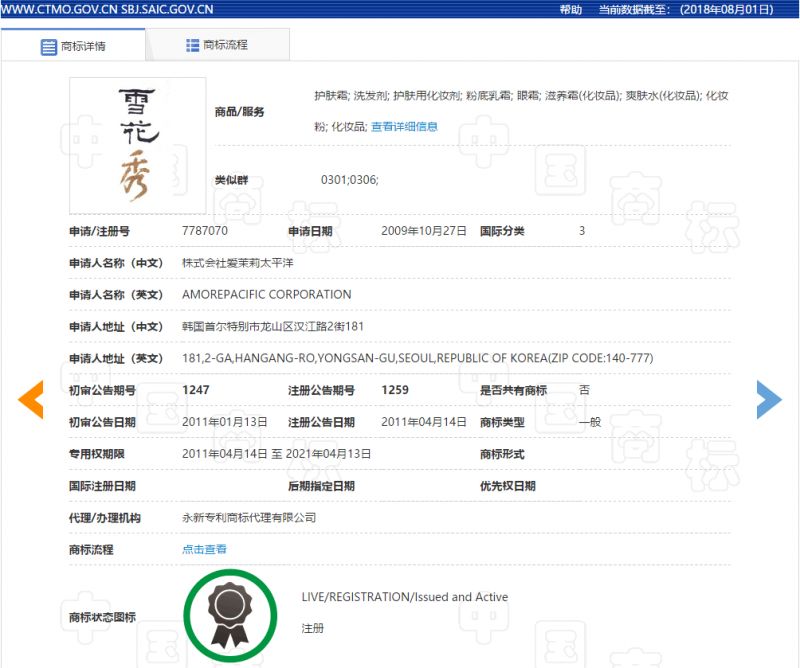Go to next record with blue arrow
800x668 pixels.
click(769, 400)
